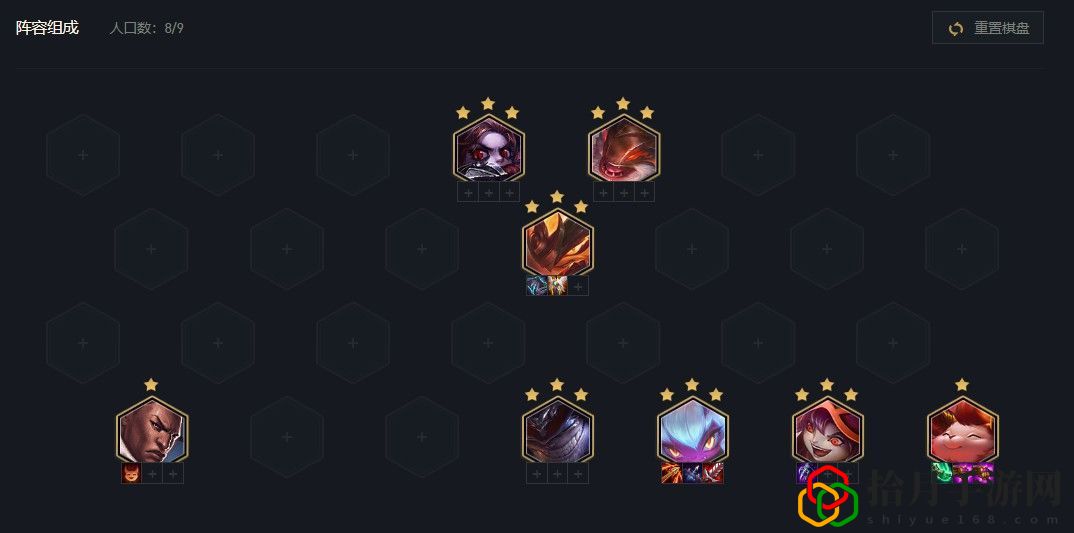Viewport: 1074px width, 533px height.
Task: Click the purple item icon under Lulu
Action: [805, 473]
